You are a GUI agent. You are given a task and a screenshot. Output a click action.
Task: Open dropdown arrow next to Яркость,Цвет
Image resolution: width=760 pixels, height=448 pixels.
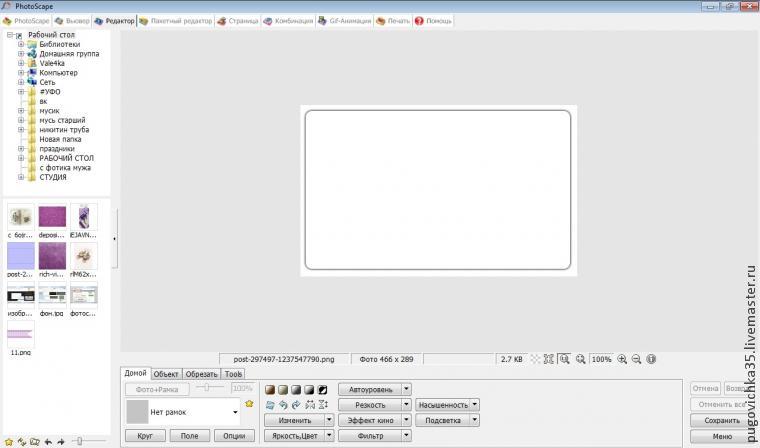coord(329,435)
